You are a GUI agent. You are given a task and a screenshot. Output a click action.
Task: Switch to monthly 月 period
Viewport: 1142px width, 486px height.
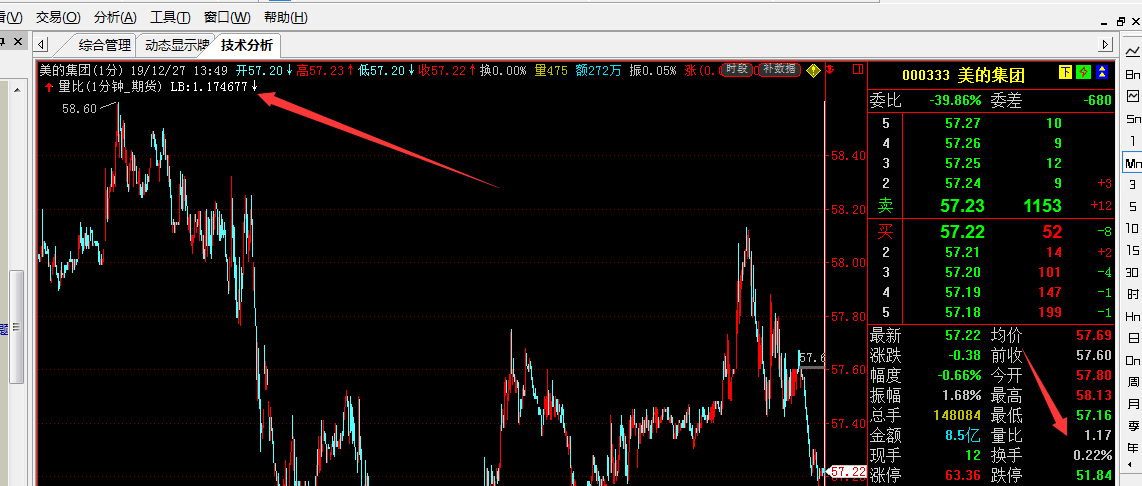1133,404
